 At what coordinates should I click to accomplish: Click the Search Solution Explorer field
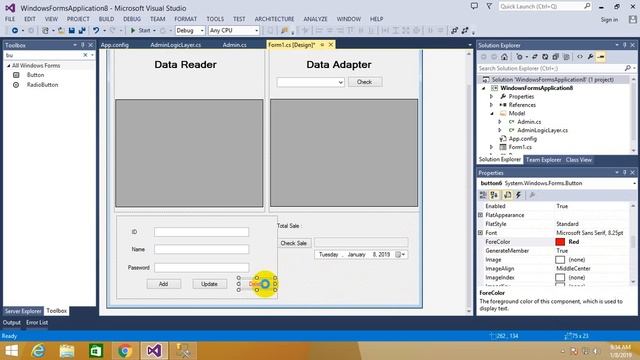551,69
